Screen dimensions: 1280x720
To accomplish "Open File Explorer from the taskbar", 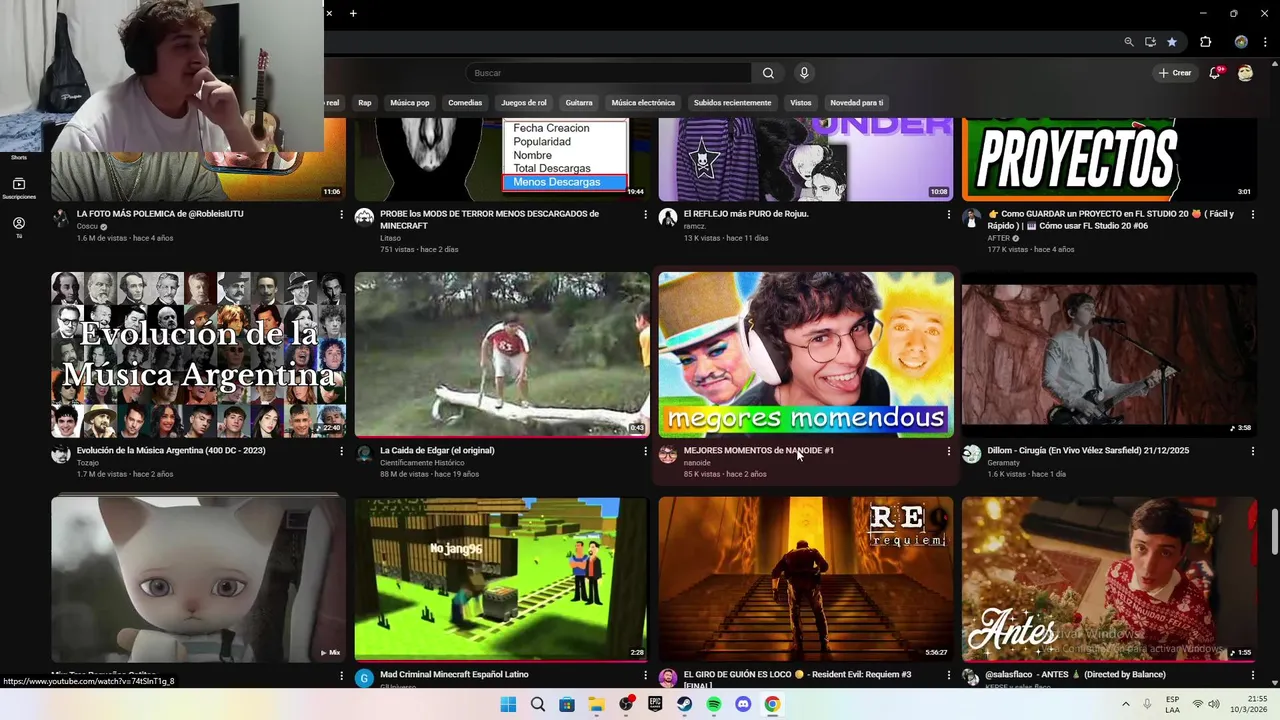I will [596, 704].
